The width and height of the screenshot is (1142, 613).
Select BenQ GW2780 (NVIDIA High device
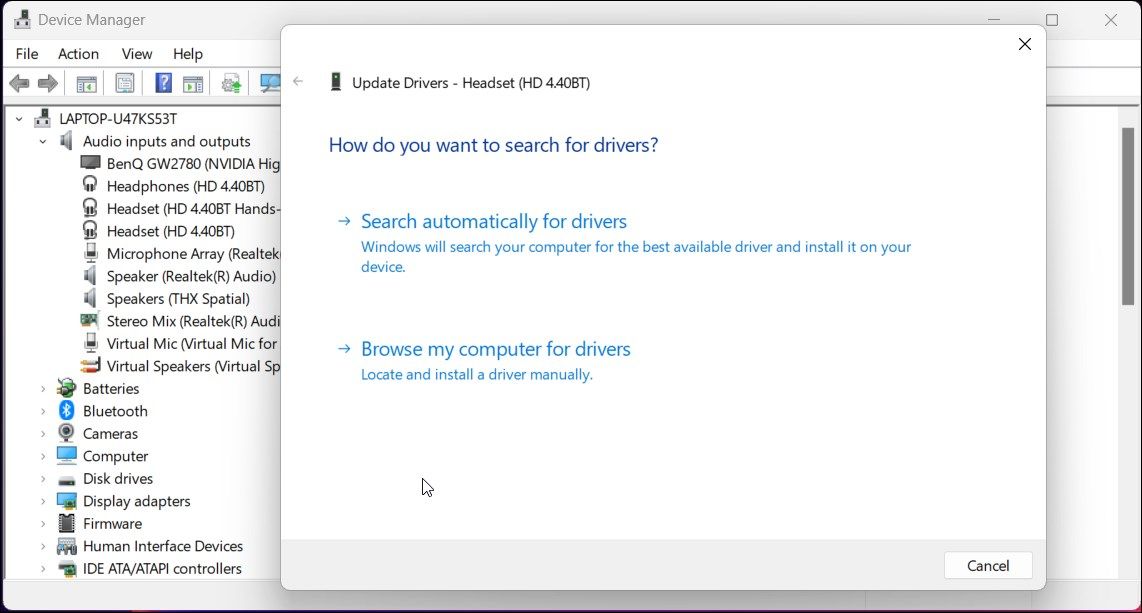coord(181,163)
